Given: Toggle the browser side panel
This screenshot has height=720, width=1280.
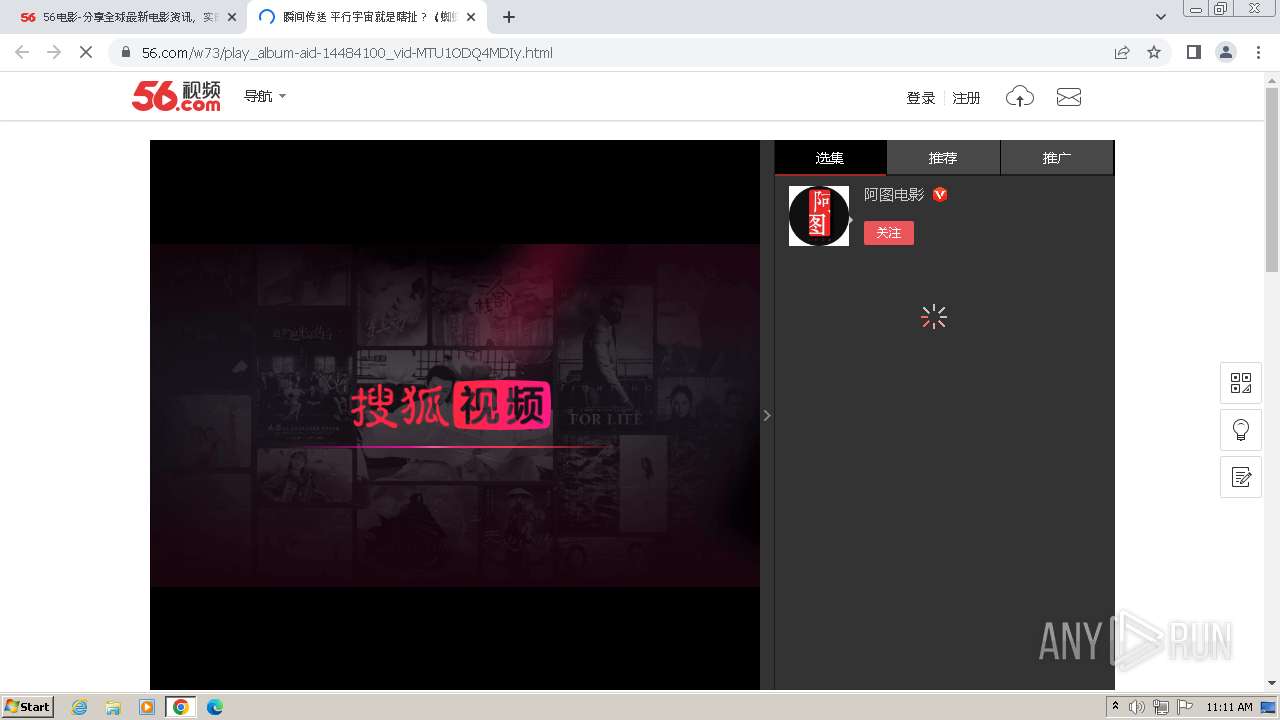Looking at the screenshot, I should (1193, 52).
